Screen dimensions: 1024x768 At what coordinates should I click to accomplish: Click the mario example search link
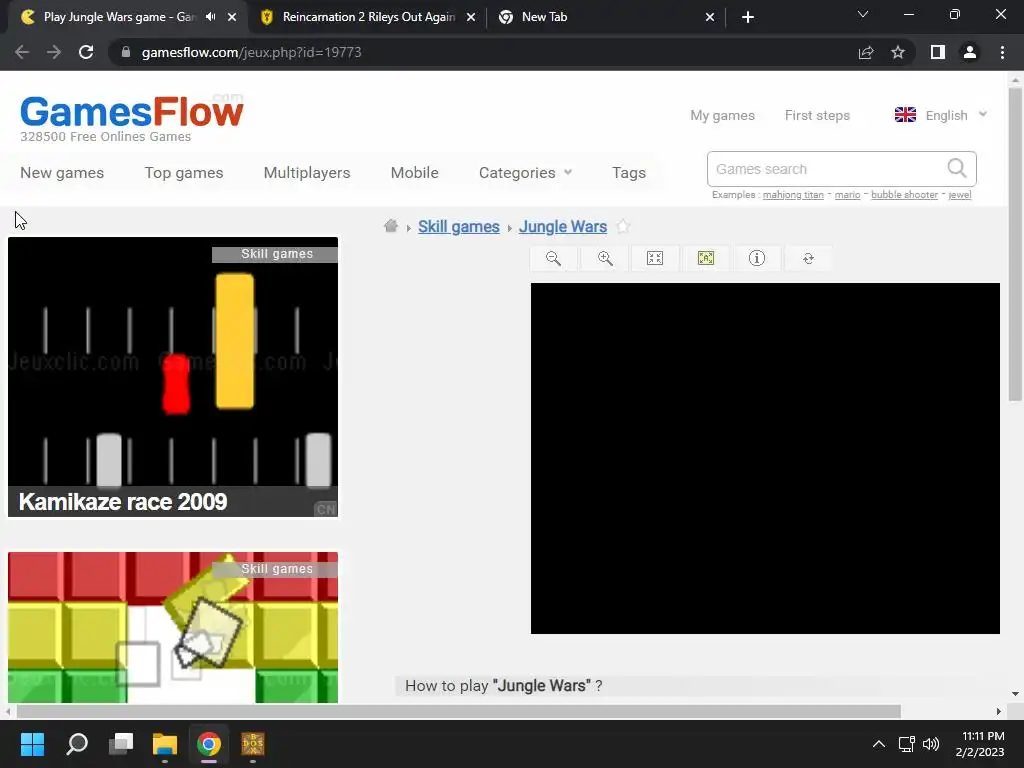click(847, 195)
